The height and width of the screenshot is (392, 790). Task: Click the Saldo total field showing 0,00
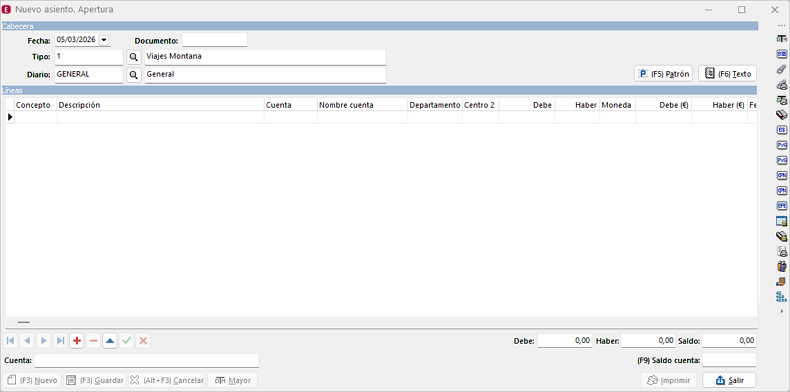click(x=729, y=341)
